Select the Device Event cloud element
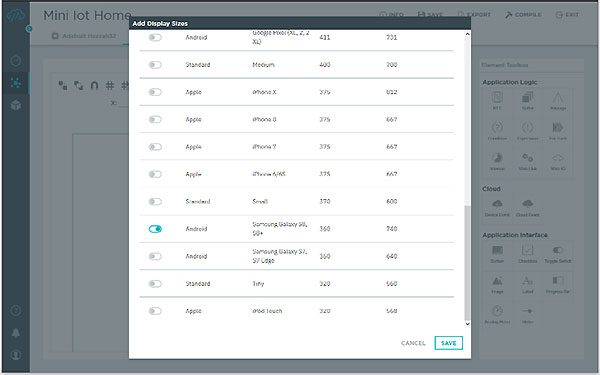 click(497, 207)
